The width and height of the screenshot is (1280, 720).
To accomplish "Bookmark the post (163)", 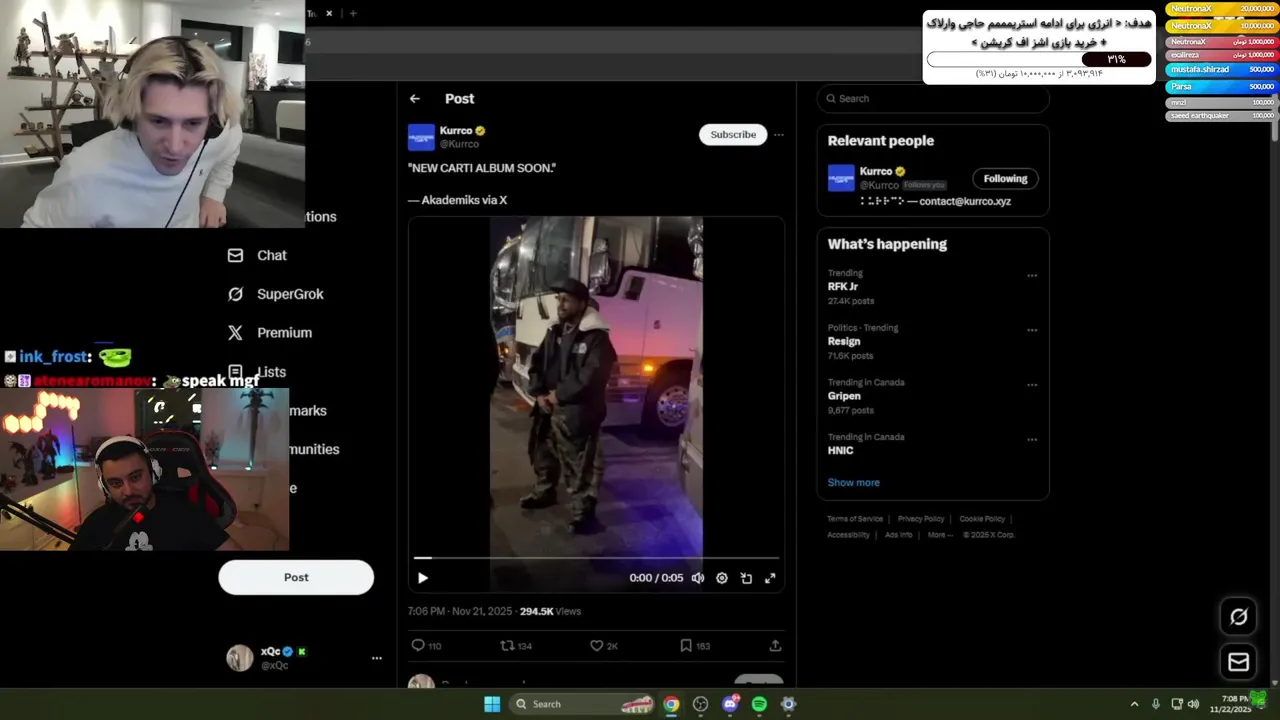I will (695, 646).
